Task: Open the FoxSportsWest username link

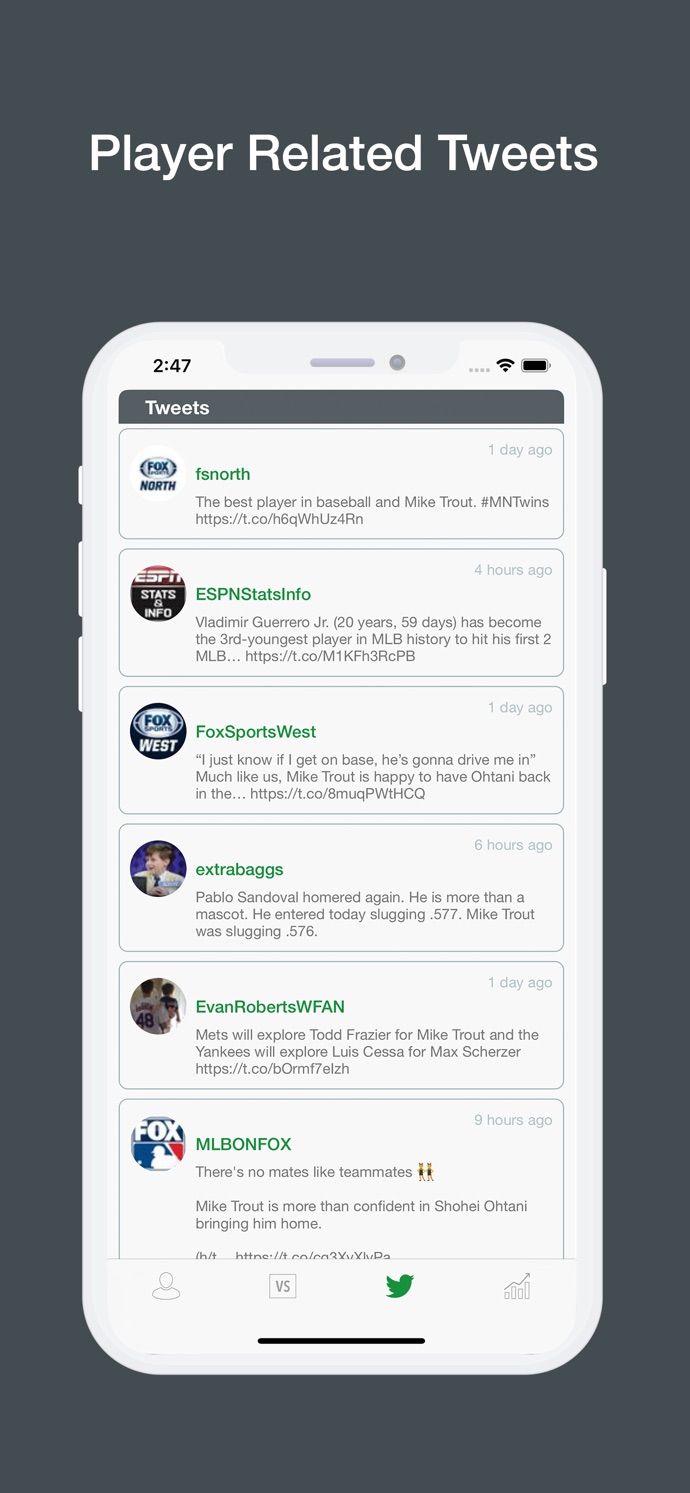Action: (256, 731)
